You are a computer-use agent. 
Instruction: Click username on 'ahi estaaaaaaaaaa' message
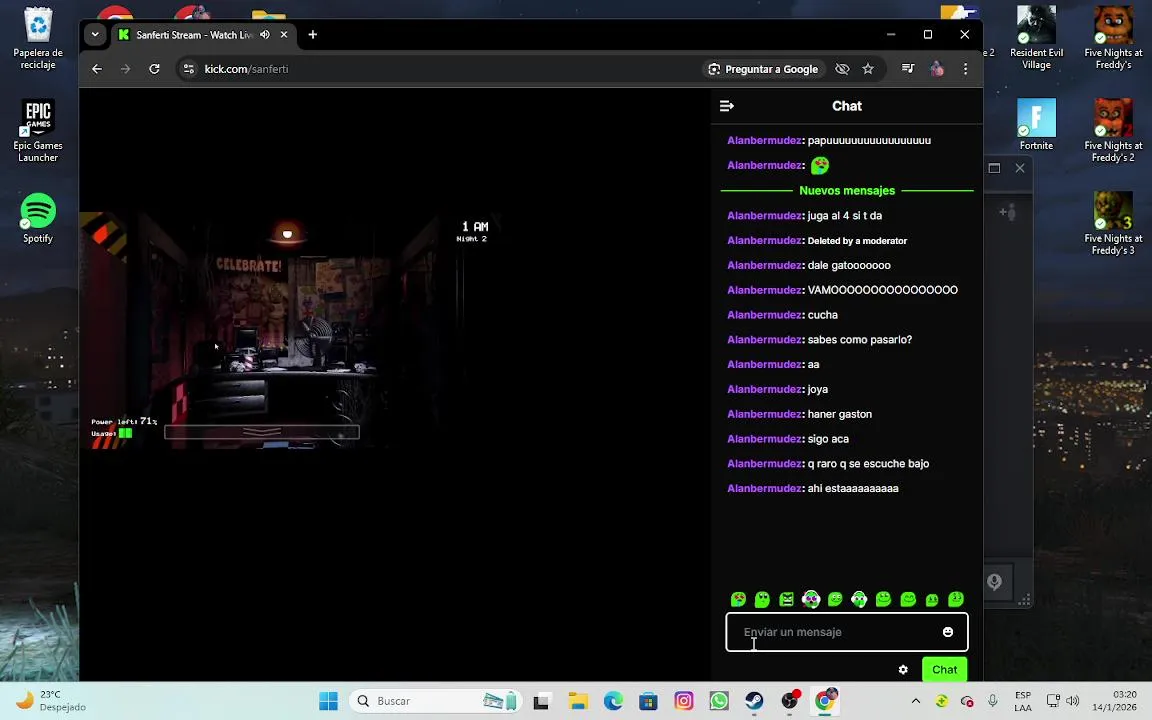(764, 488)
